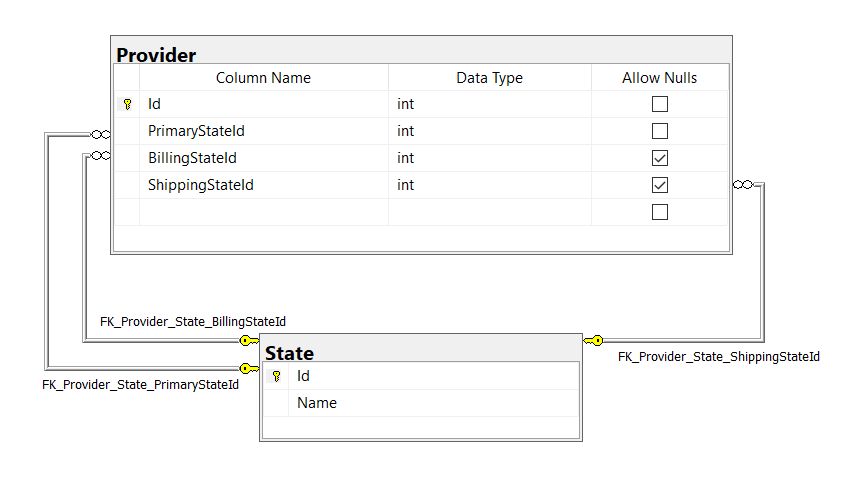Click the infinity connector at BillingStateId row

[100, 155]
